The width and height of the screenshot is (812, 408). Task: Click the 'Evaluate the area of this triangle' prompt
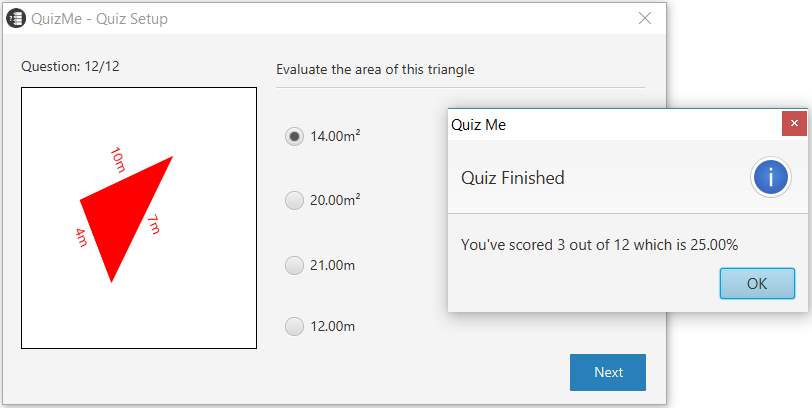point(375,69)
